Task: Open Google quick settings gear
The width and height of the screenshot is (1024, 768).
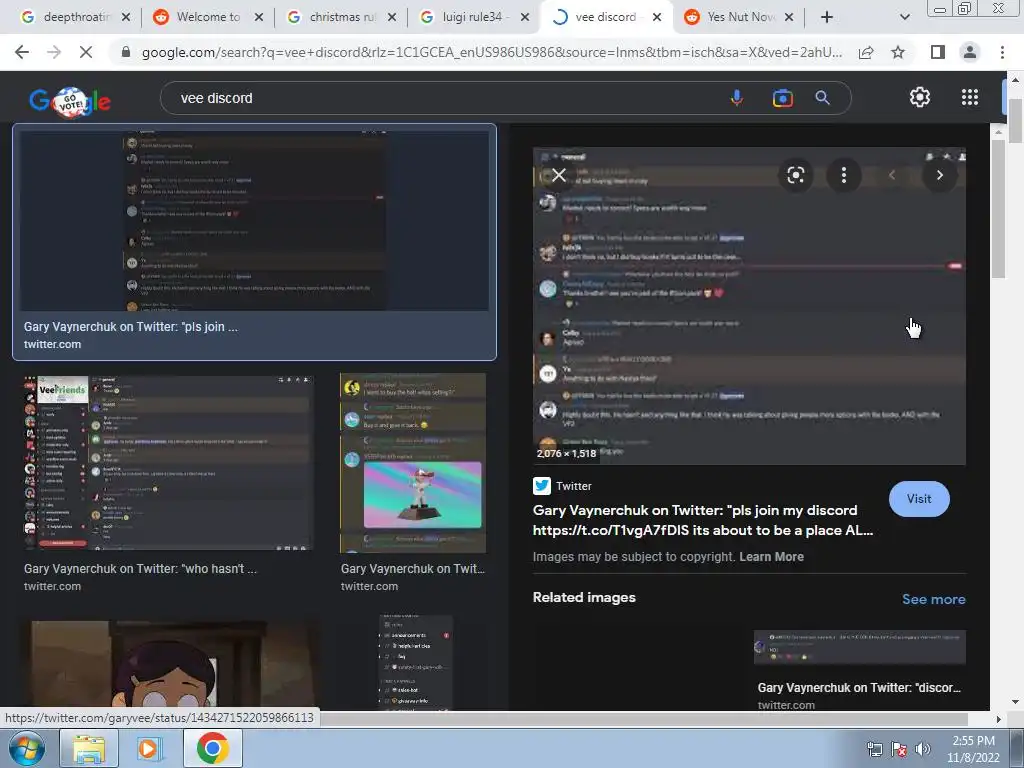Action: point(920,97)
